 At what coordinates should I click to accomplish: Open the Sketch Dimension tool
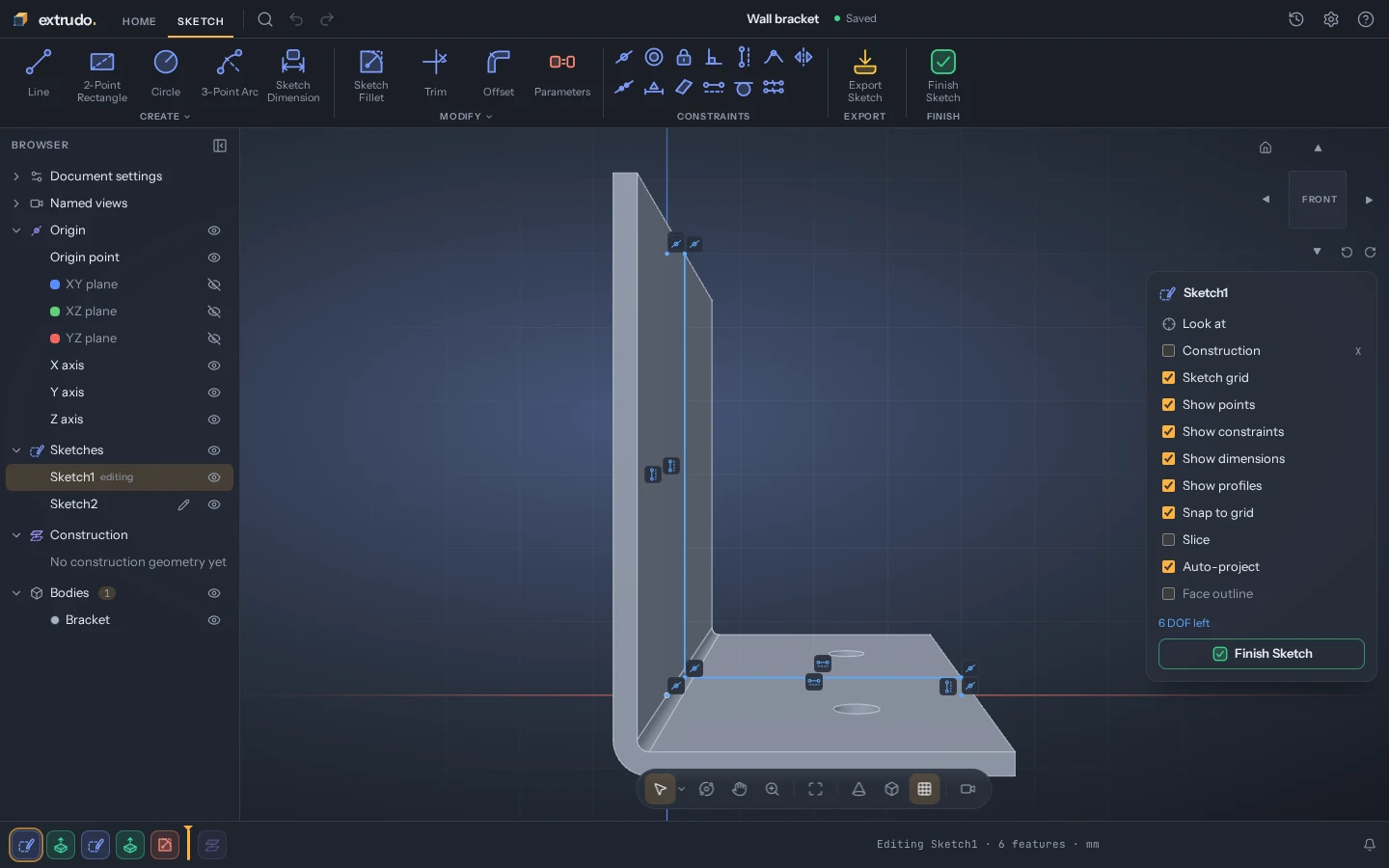point(293,75)
